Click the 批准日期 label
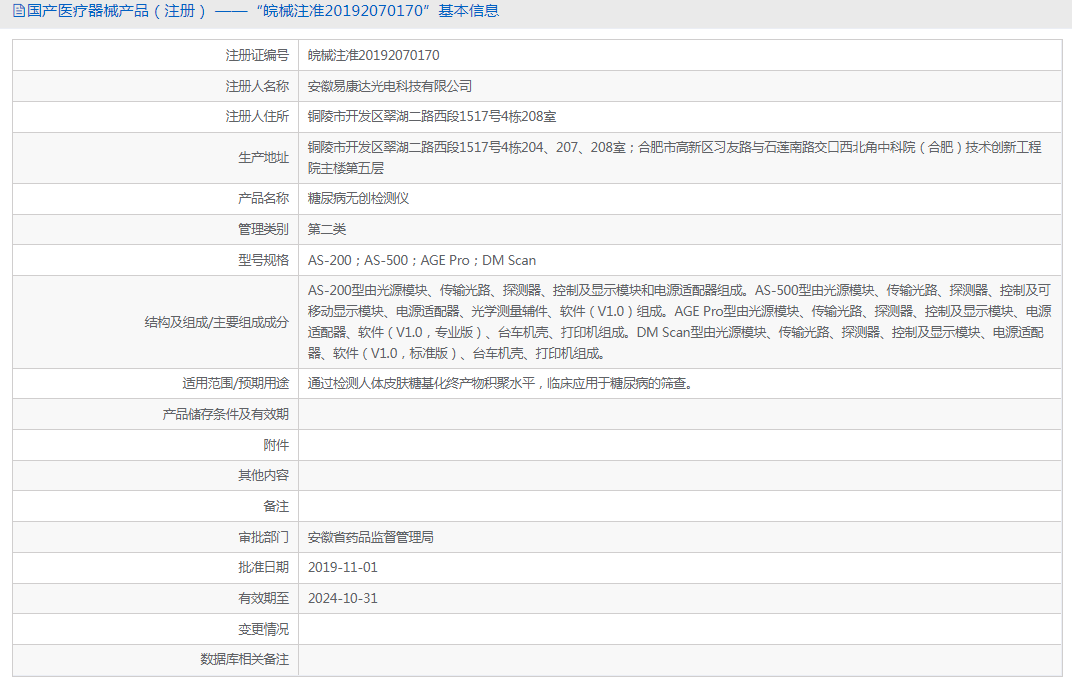The image size is (1072, 679). coord(263,568)
